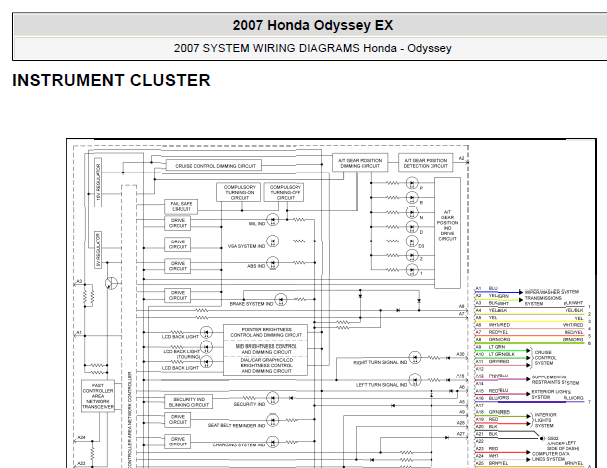The height and width of the screenshot is (468, 607).
Task: Click the 'VSA SYSTEM IND' label
Action: pyautogui.click(x=246, y=246)
